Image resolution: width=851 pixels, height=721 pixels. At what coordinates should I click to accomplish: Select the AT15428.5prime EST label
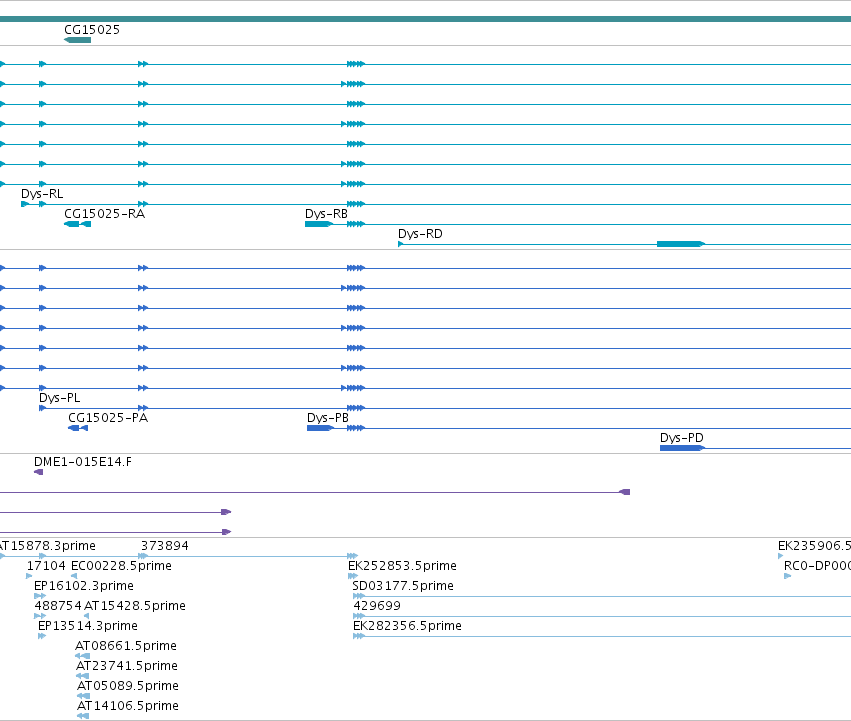click(135, 606)
